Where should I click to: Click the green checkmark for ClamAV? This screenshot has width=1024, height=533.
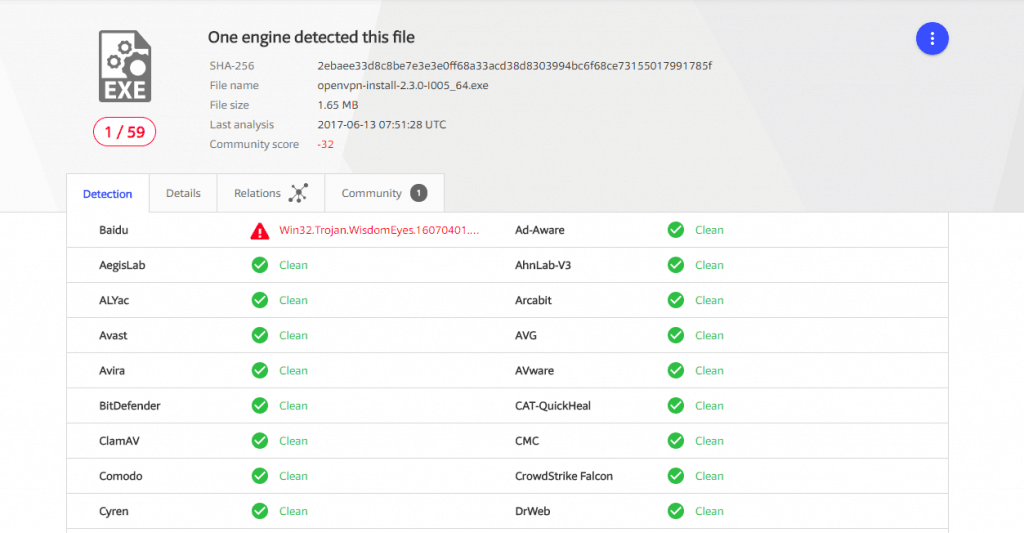[260, 442]
